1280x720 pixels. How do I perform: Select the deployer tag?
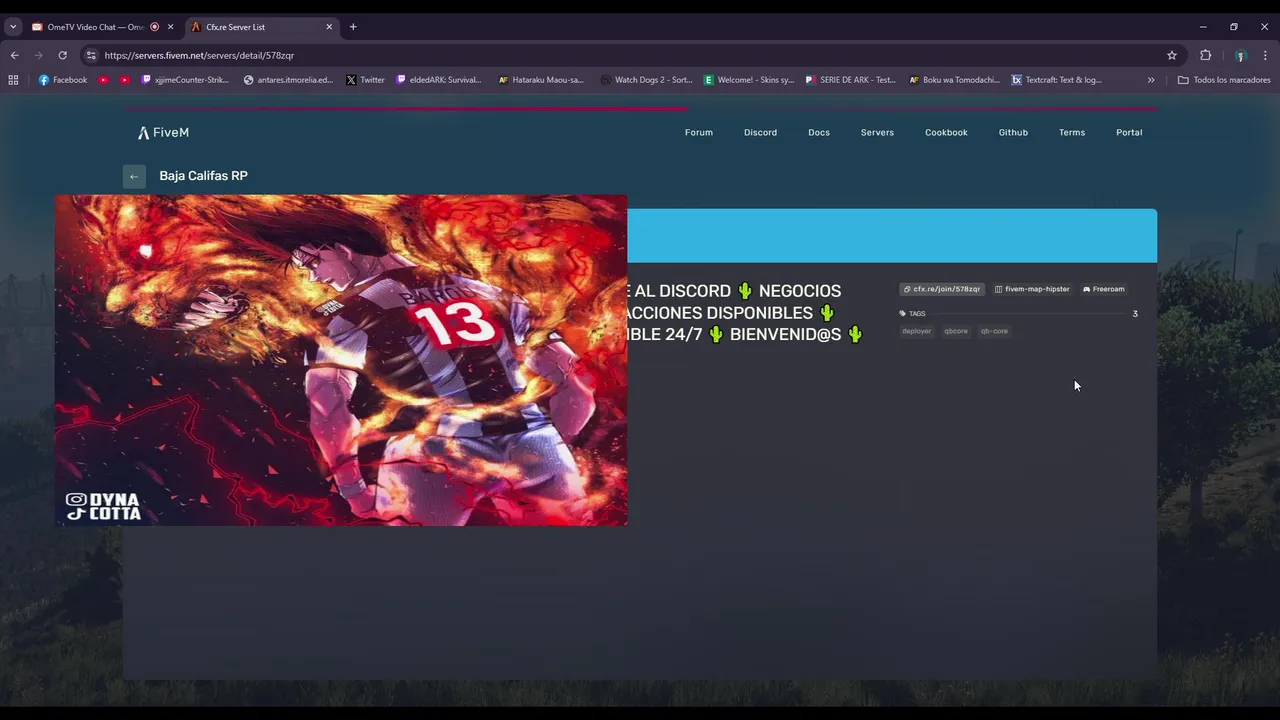pos(916,331)
